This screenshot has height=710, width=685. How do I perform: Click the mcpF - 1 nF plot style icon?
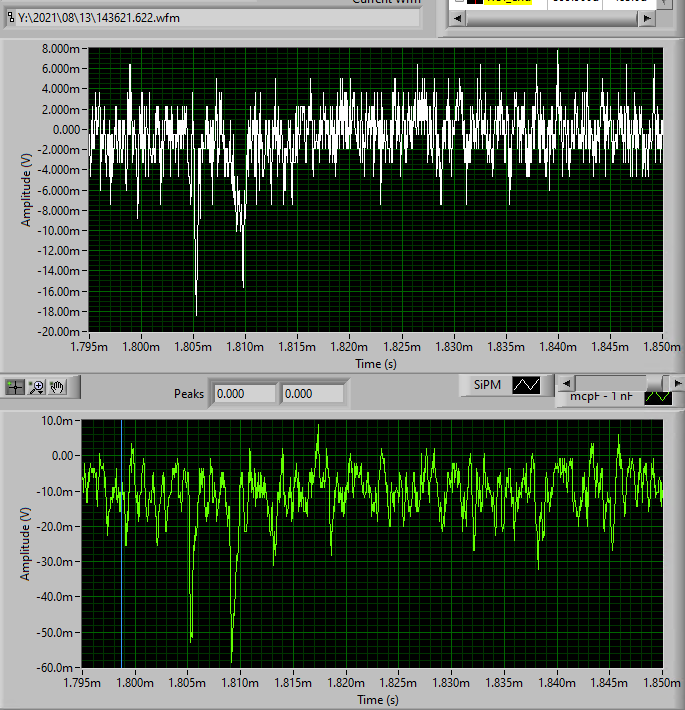[658, 397]
